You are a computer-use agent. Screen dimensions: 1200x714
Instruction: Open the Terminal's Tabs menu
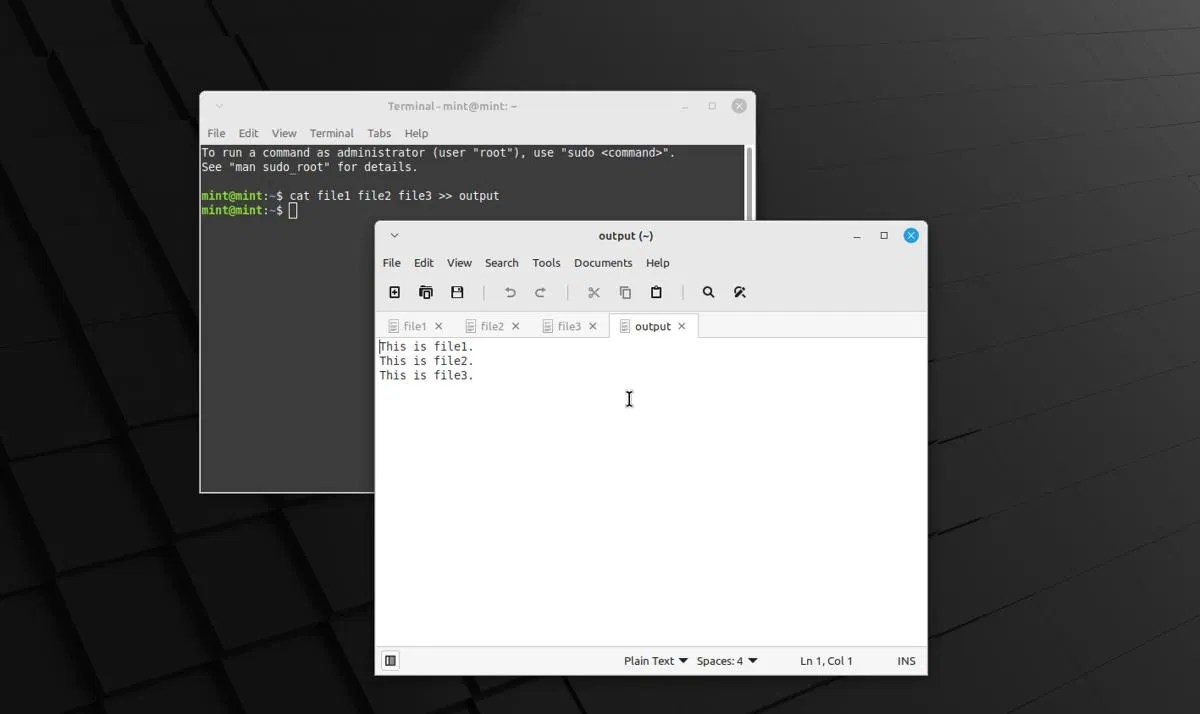tap(378, 133)
